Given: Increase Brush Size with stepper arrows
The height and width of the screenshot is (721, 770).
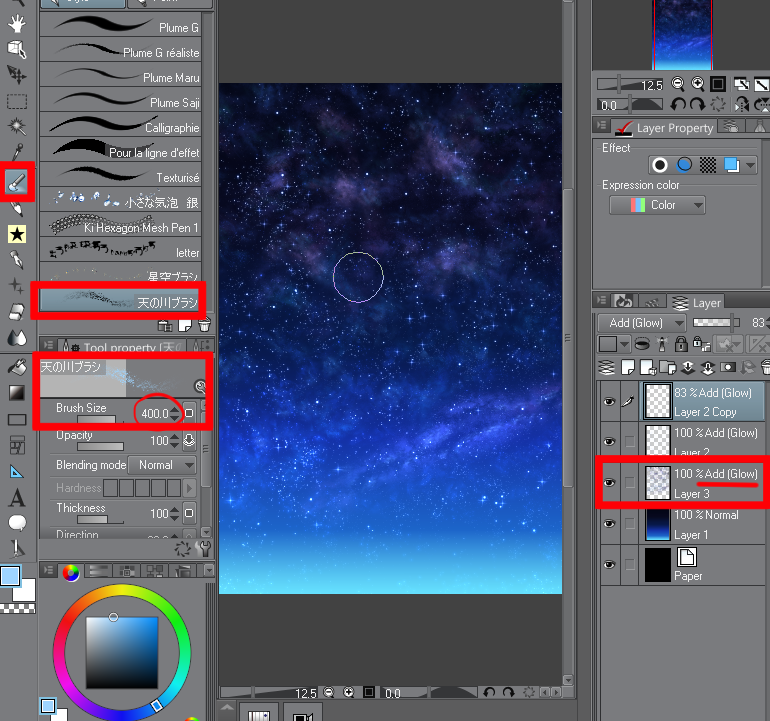Looking at the screenshot, I should tap(175, 414).
